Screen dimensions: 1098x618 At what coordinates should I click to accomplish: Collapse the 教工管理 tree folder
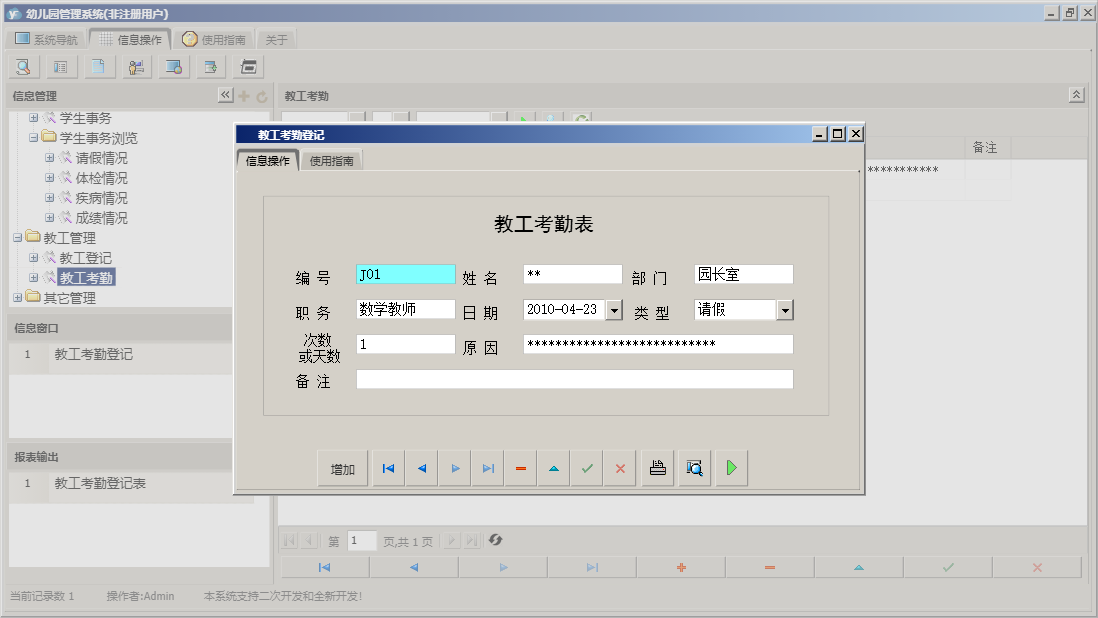[x=17, y=238]
